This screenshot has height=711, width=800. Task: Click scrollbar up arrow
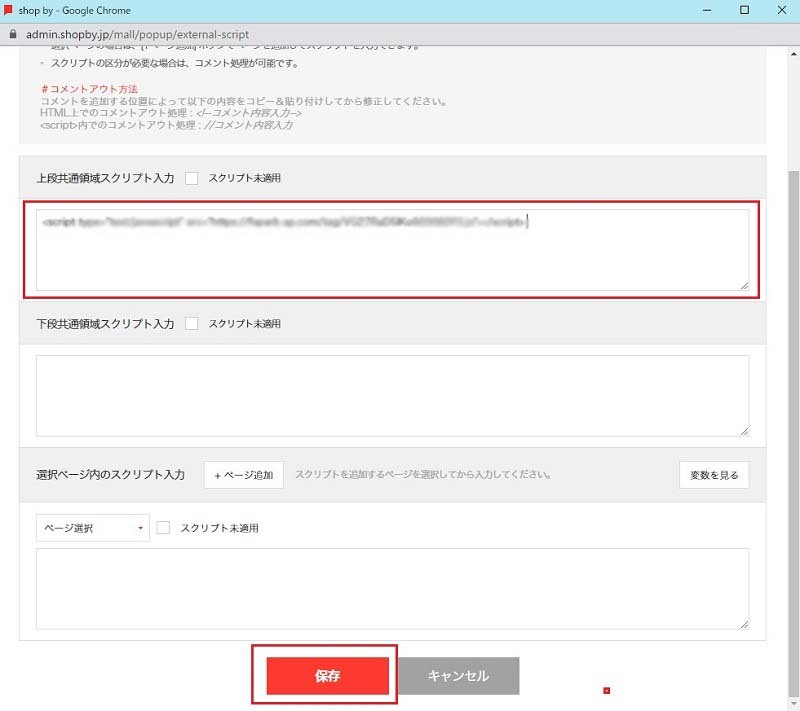click(x=793, y=54)
